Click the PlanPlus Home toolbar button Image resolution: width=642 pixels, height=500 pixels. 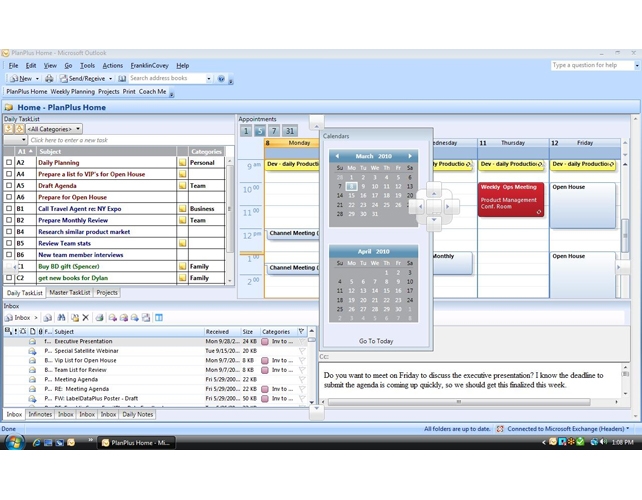click(27, 91)
